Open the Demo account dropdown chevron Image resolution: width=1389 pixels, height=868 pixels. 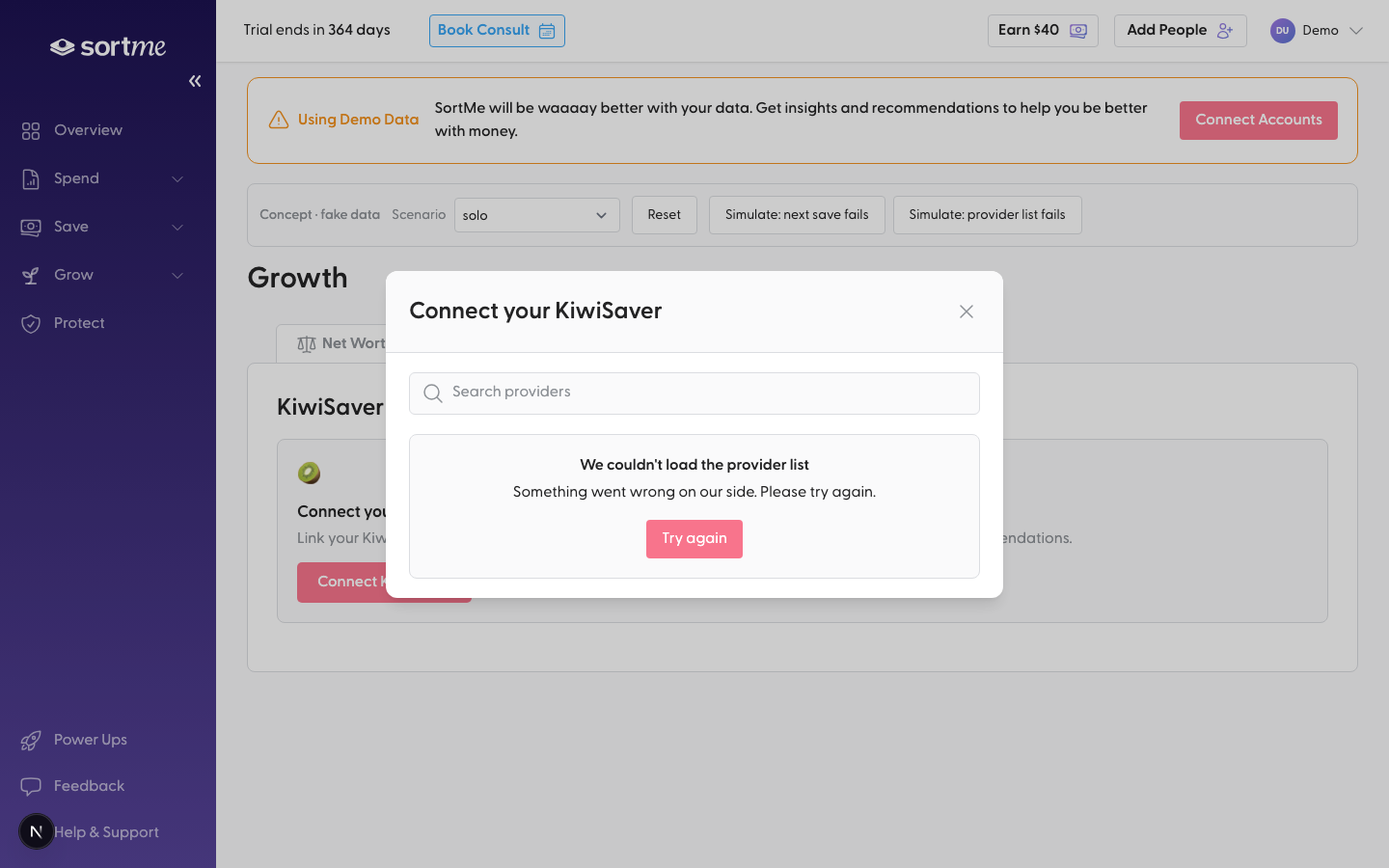tap(1356, 31)
